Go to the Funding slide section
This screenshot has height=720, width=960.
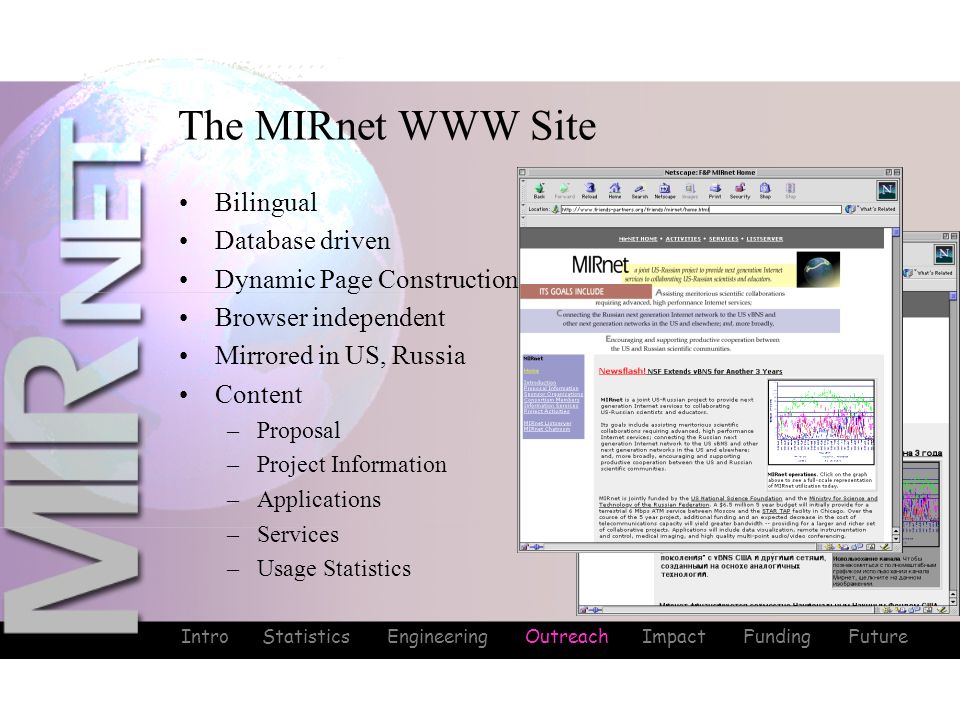(x=776, y=637)
